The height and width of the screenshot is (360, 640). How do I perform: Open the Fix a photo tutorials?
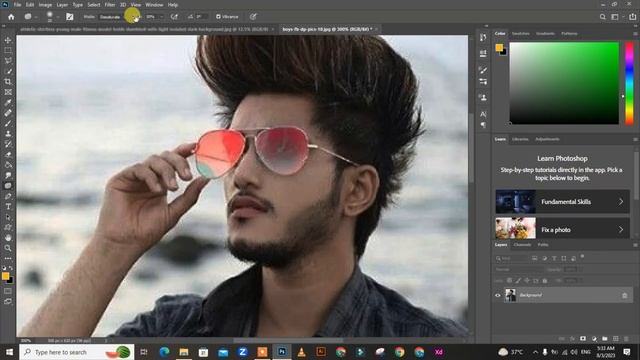pos(562,229)
